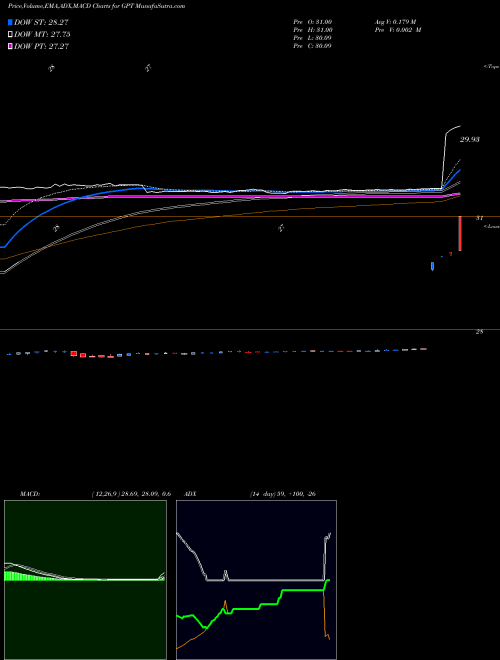Click the 'Pre H: 31.00' value
Screen dimensions: 500x660
click(313, 30)
